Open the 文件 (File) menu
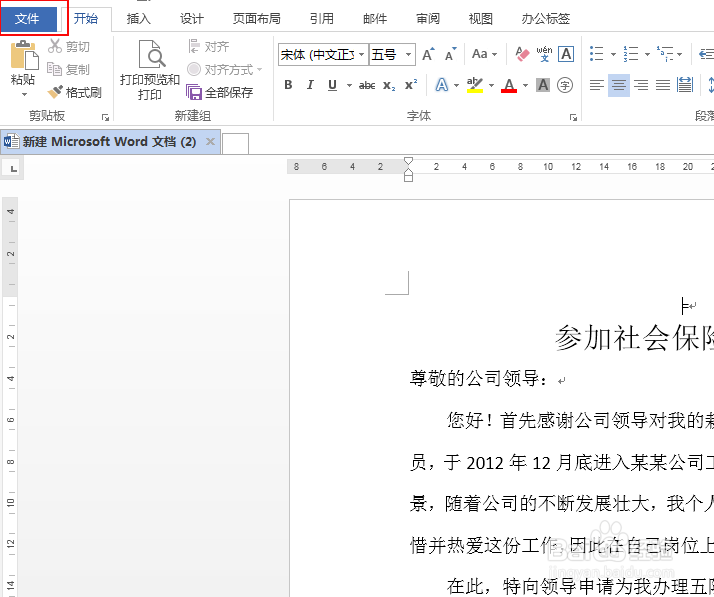714x597 pixels. pyautogui.click(x=29, y=19)
